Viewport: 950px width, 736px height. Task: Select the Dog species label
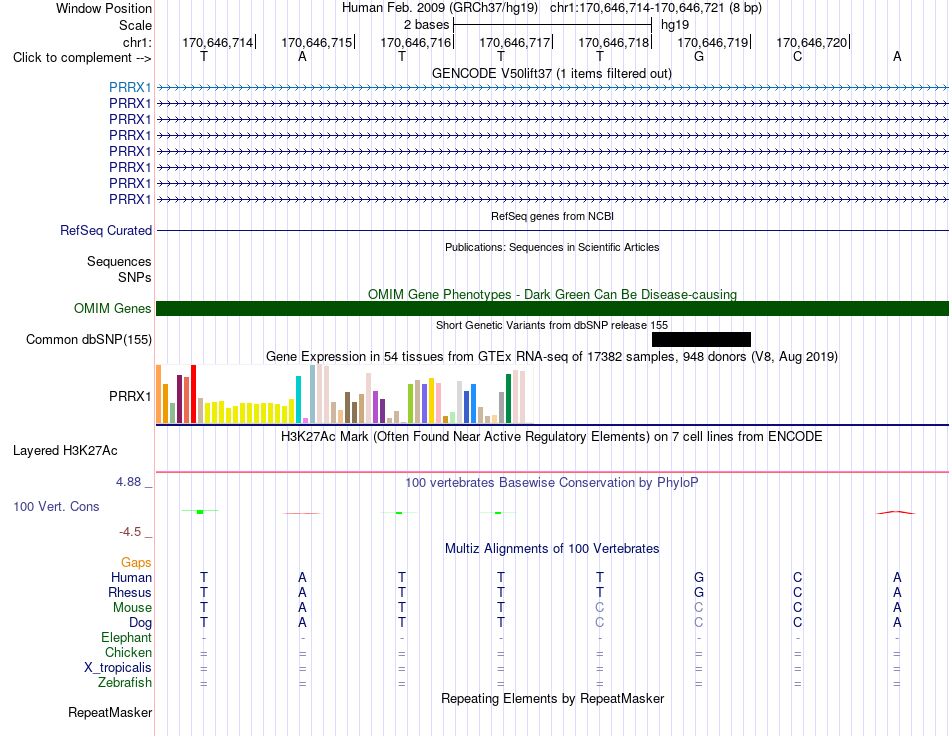coord(140,623)
